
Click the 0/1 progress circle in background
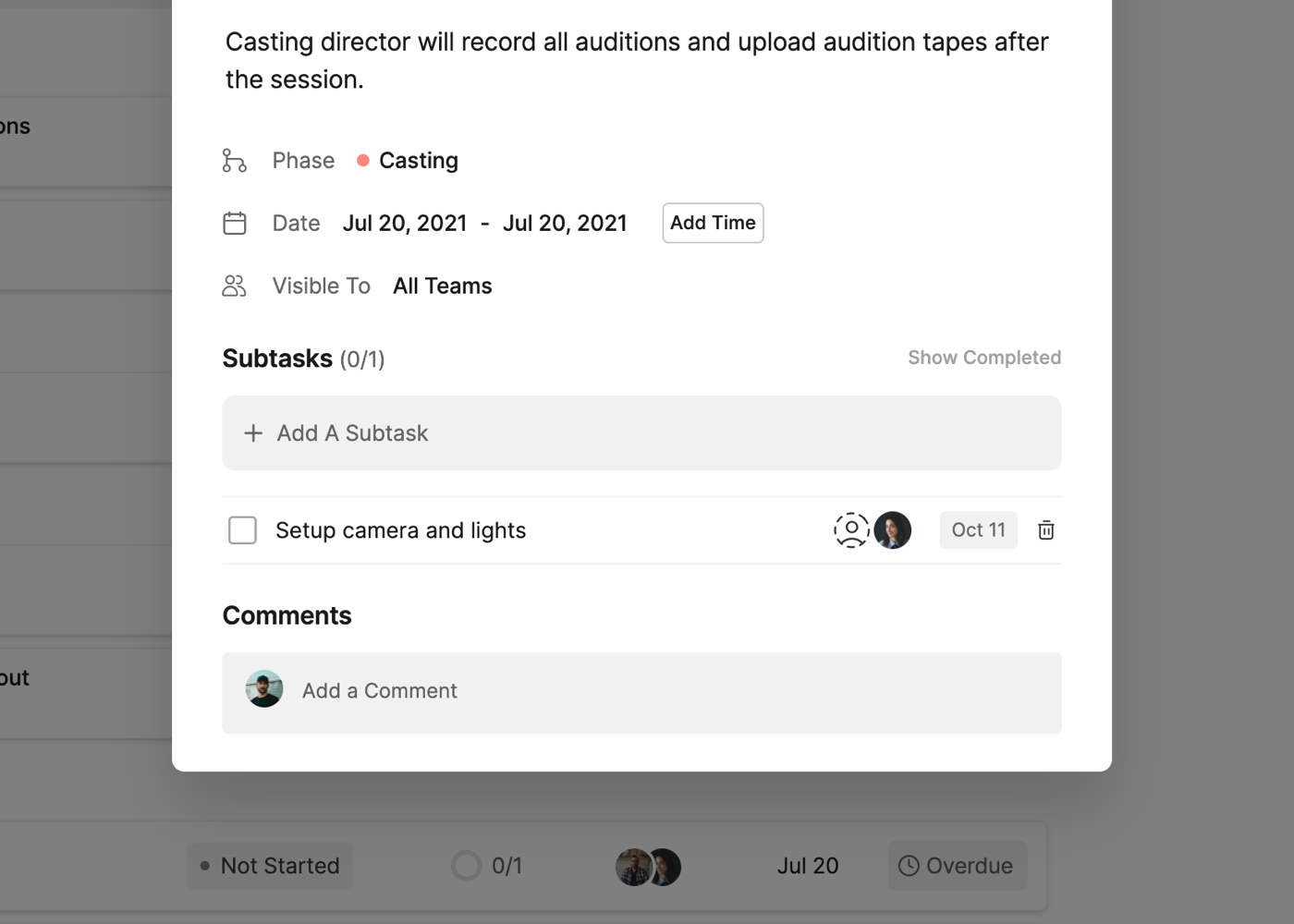click(x=467, y=866)
